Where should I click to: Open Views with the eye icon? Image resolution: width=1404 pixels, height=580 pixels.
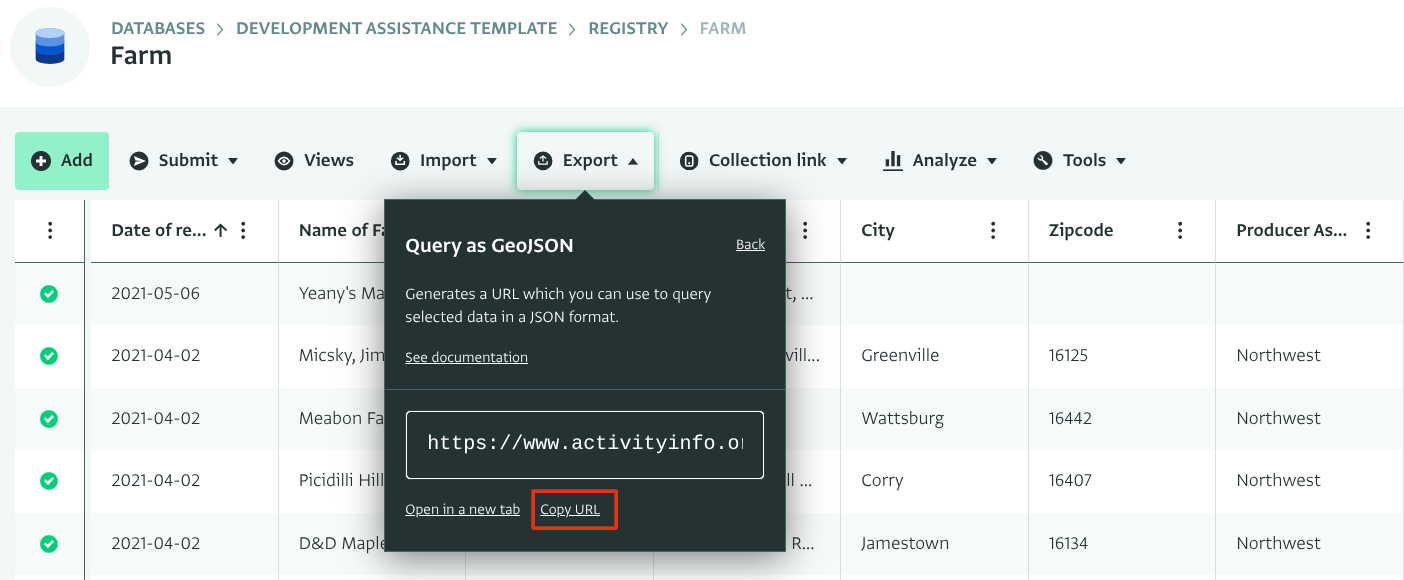coord(314,161)
